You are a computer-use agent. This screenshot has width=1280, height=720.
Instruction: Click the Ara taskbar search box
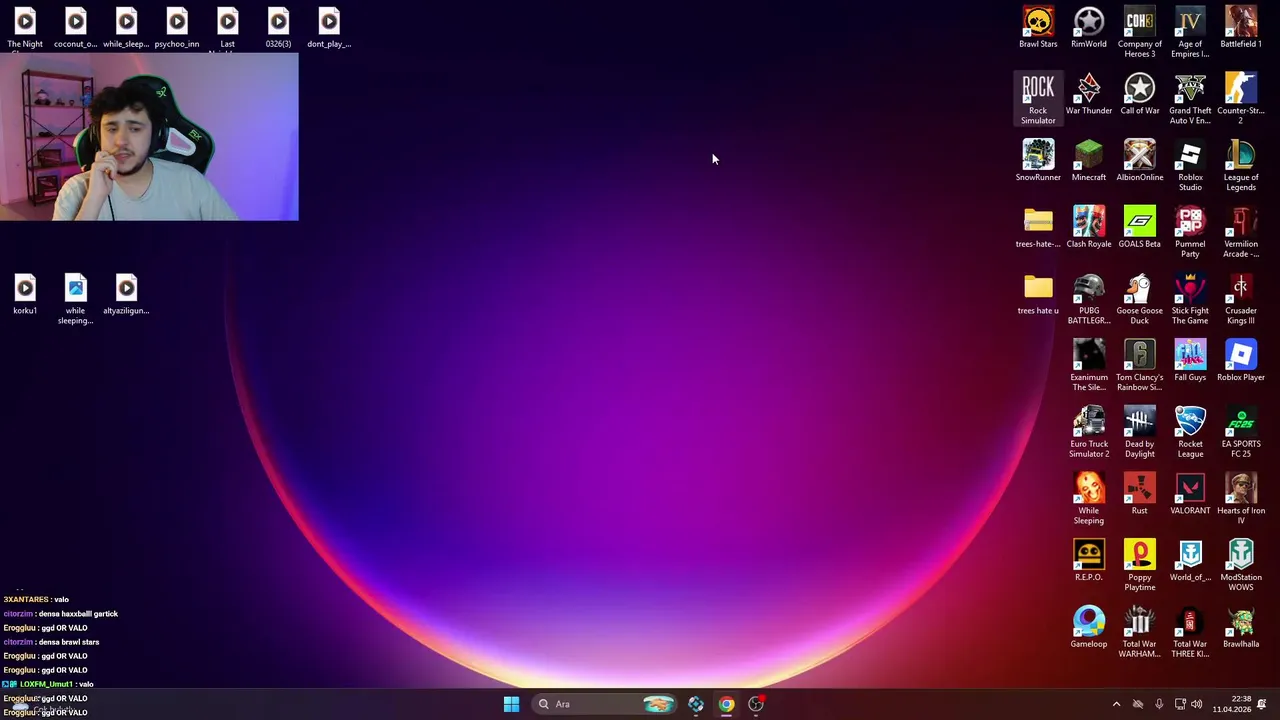[604, 704]
